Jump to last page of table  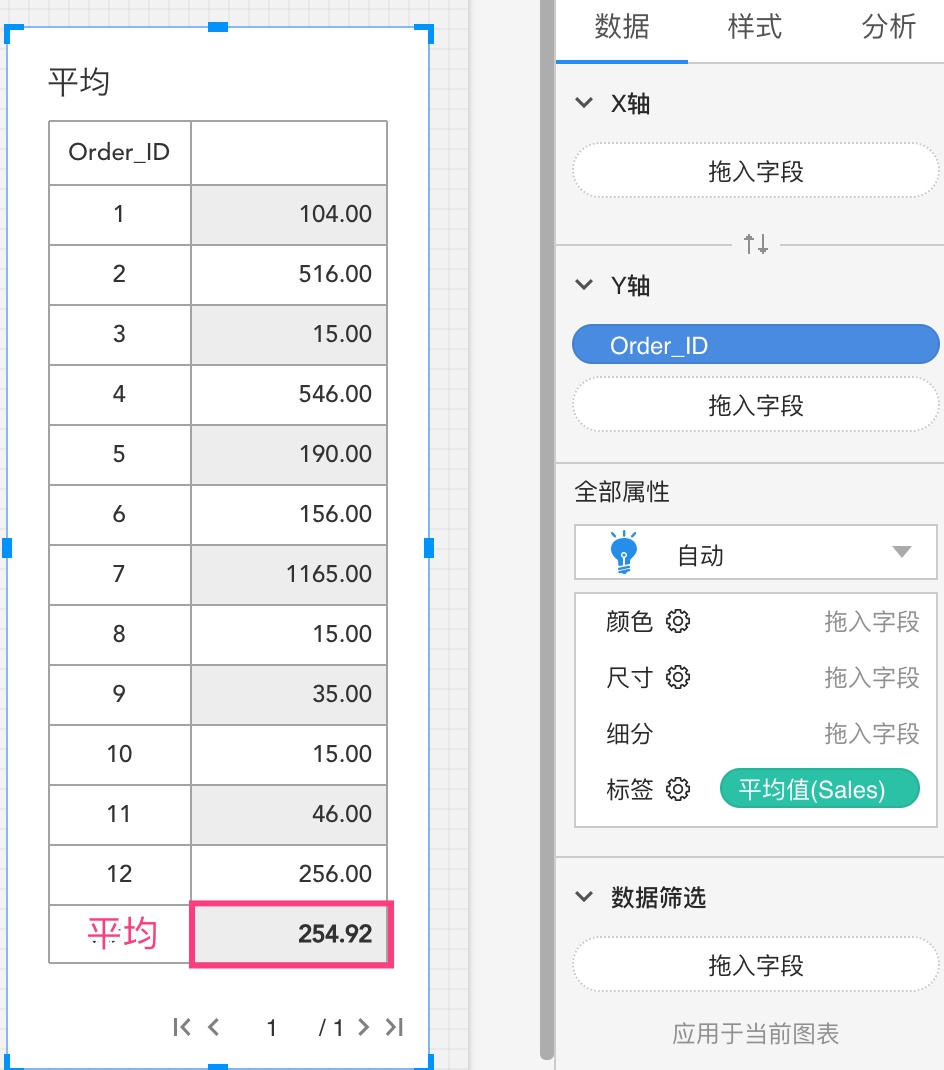394,1027
